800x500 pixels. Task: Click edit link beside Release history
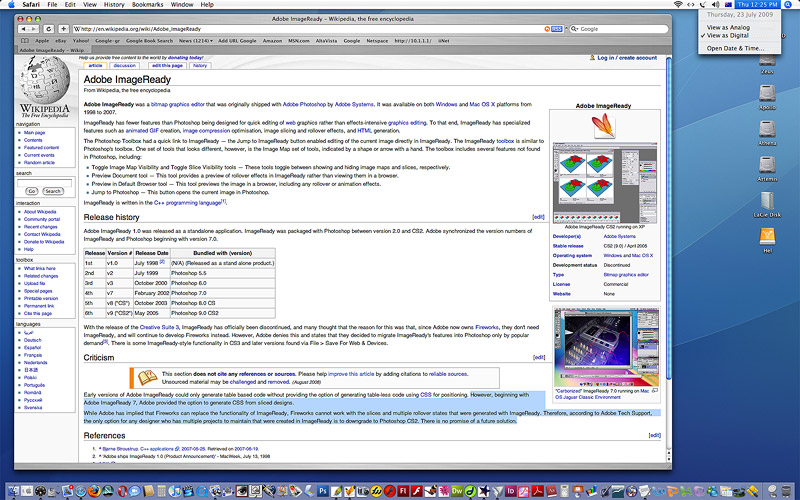pyautogui.click(x=538, y=217)
